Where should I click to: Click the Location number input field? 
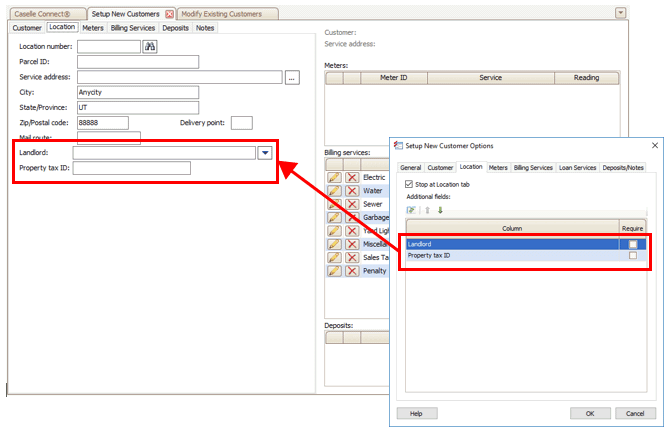click(109, 47)
